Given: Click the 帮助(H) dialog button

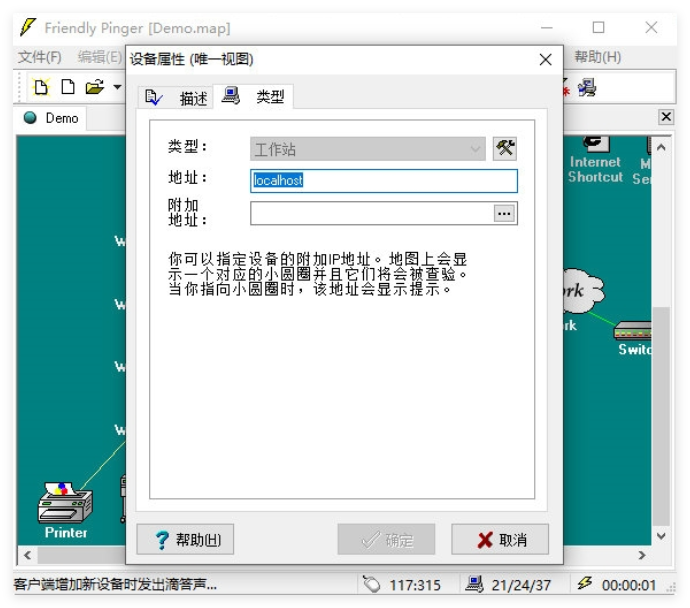Looking at the screenshot, I should [185, 539].
